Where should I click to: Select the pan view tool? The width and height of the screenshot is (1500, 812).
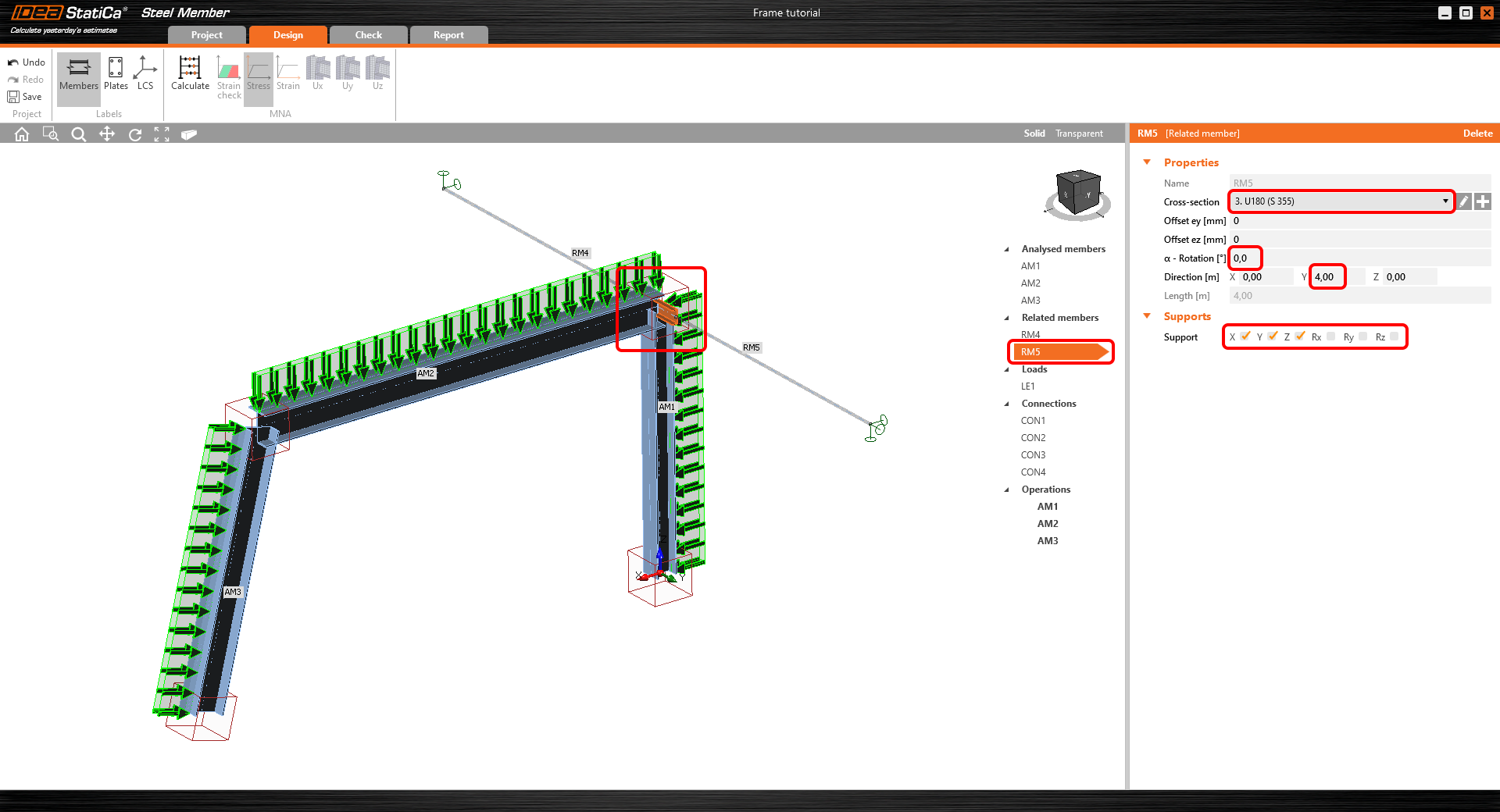point(107,134)
